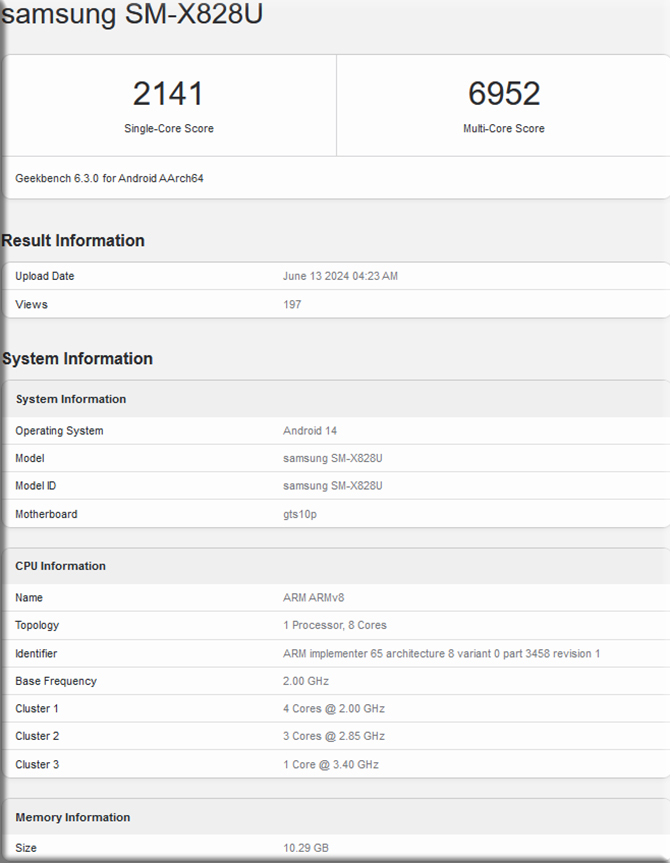Select the value Android 14
This screenshot has width=670, height=863.
coord(310,431)
